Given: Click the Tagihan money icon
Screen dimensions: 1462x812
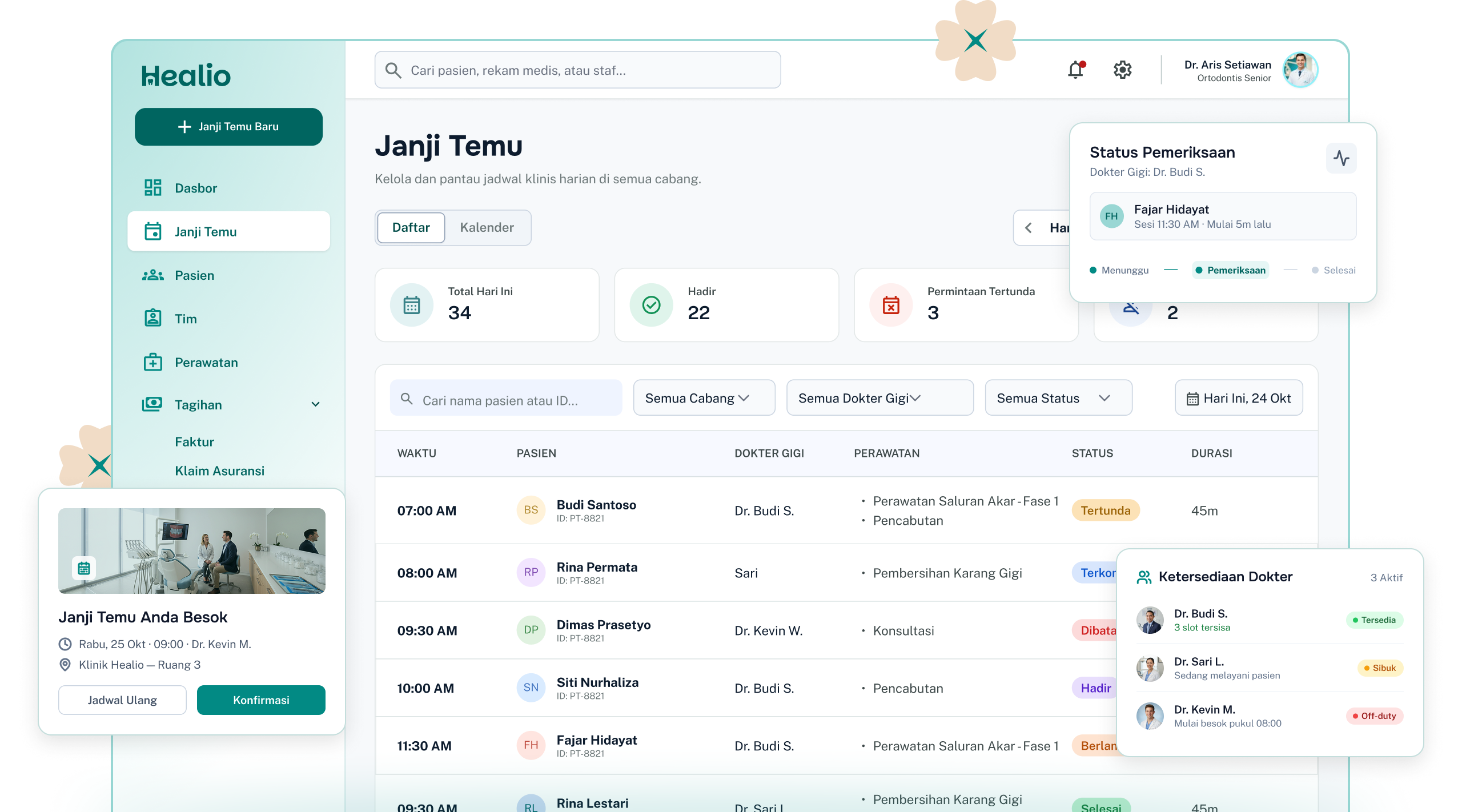Looking at the screenshot, I should [152, 404].
